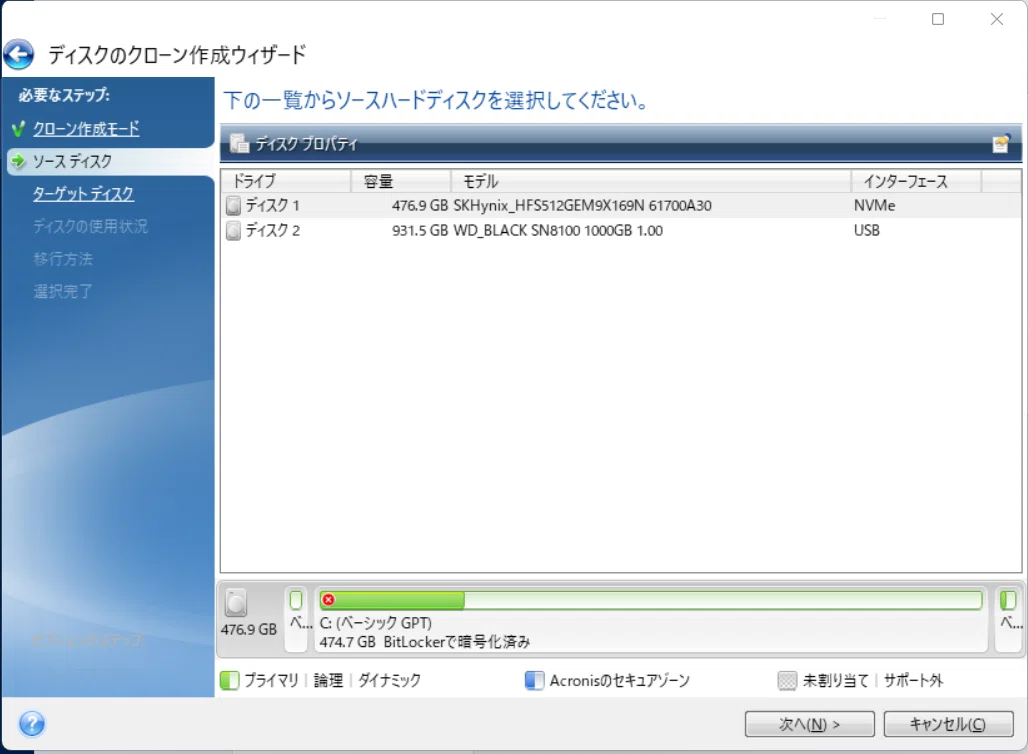Image resolution: width=1028 pixels, height=754 pixels.
Task: Open the ターゲット ディスク step
Action: click(x=83, y=193)
